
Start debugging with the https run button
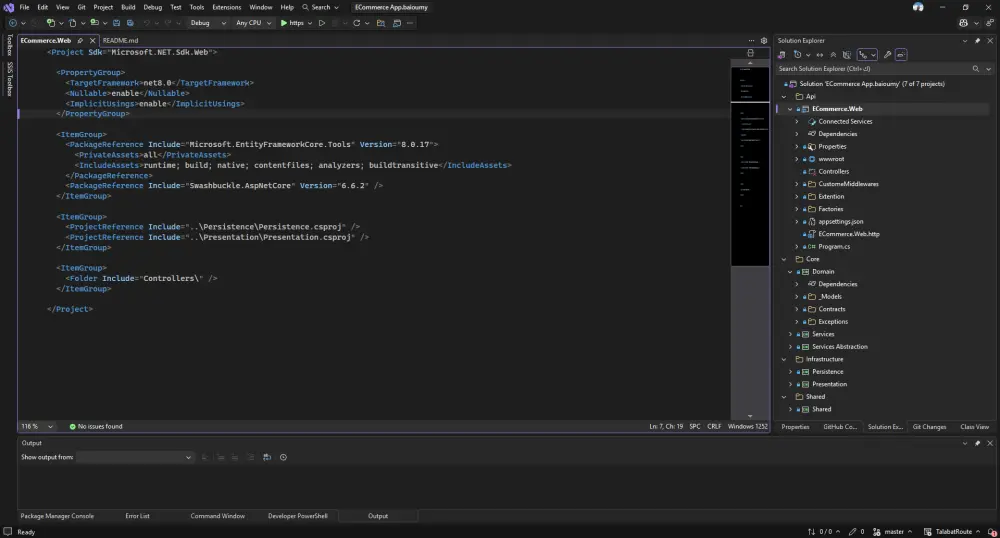tap(292, 23)
